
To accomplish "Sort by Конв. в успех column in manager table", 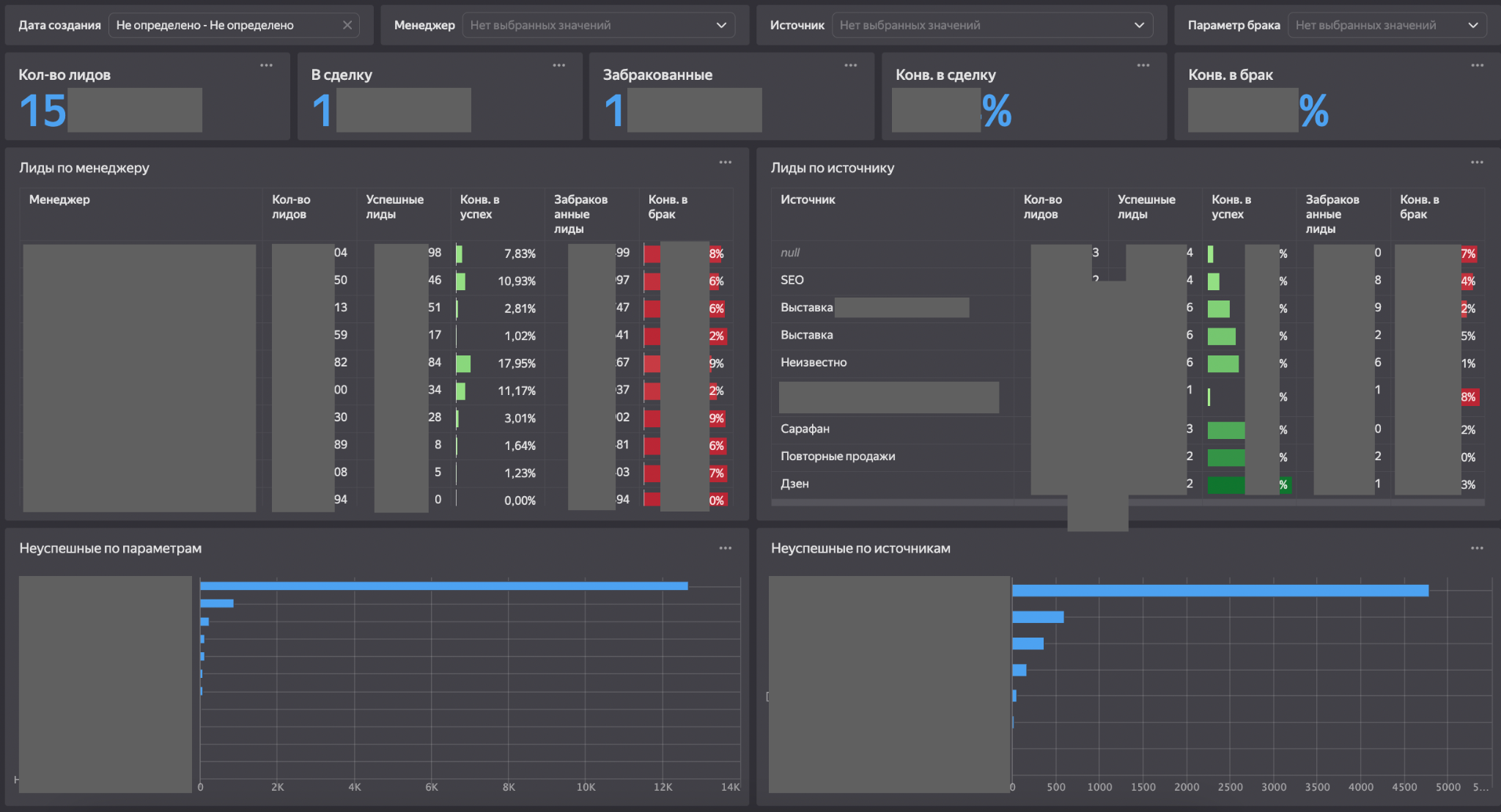I will (x=480, y=207).
